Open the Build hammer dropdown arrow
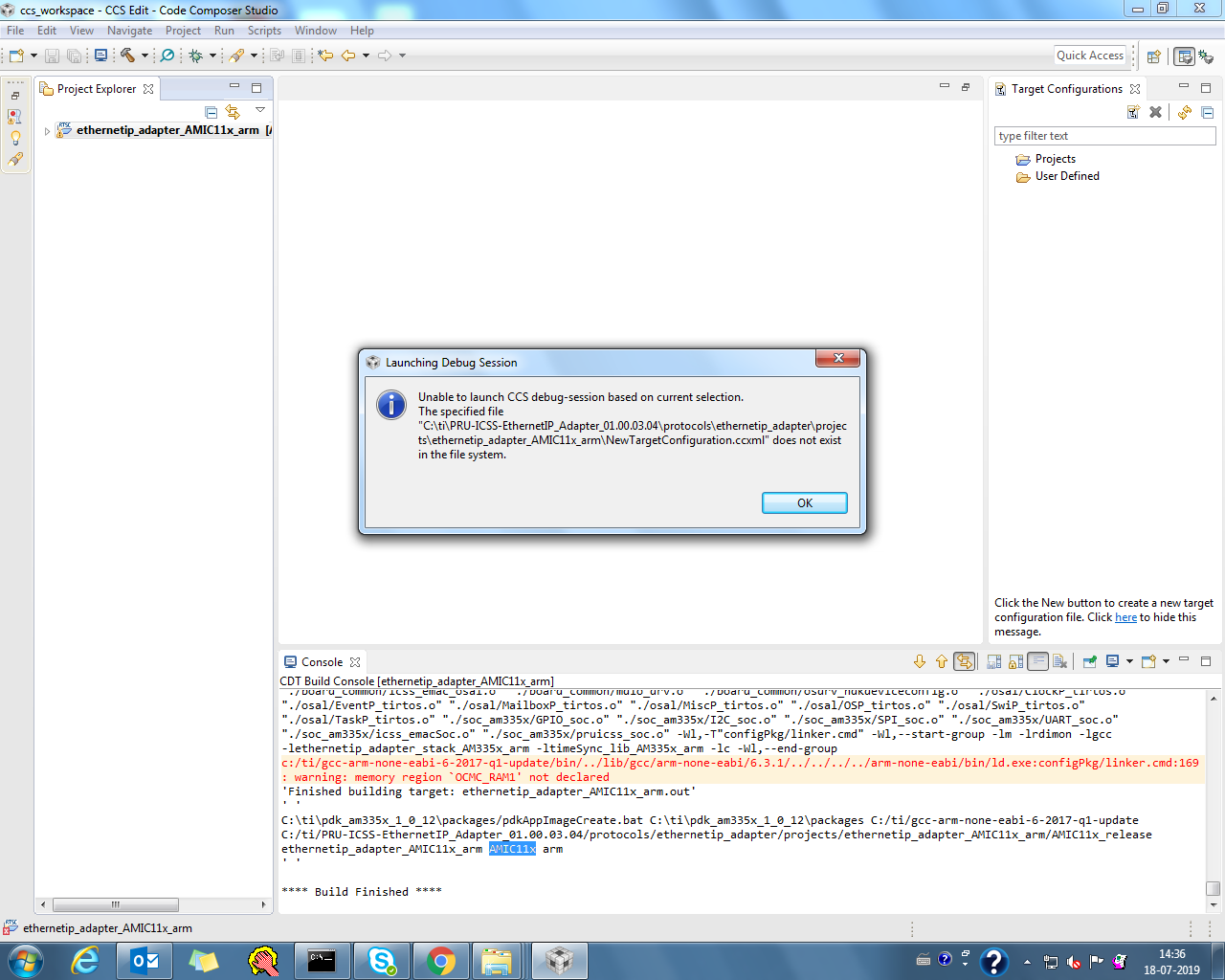The height and width of the screenshot is (980, 1225). click(145, 56)
